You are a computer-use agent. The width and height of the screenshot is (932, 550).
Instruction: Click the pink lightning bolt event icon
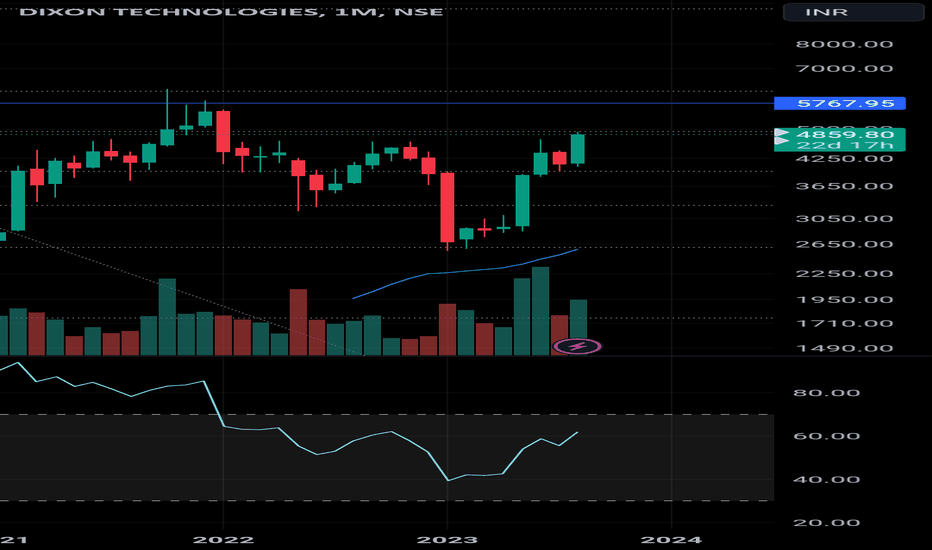point(577,346)
